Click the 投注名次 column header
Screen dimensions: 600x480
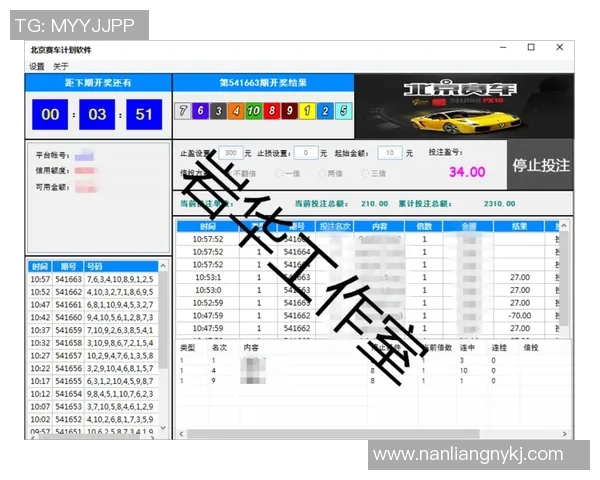click(335, 227)
